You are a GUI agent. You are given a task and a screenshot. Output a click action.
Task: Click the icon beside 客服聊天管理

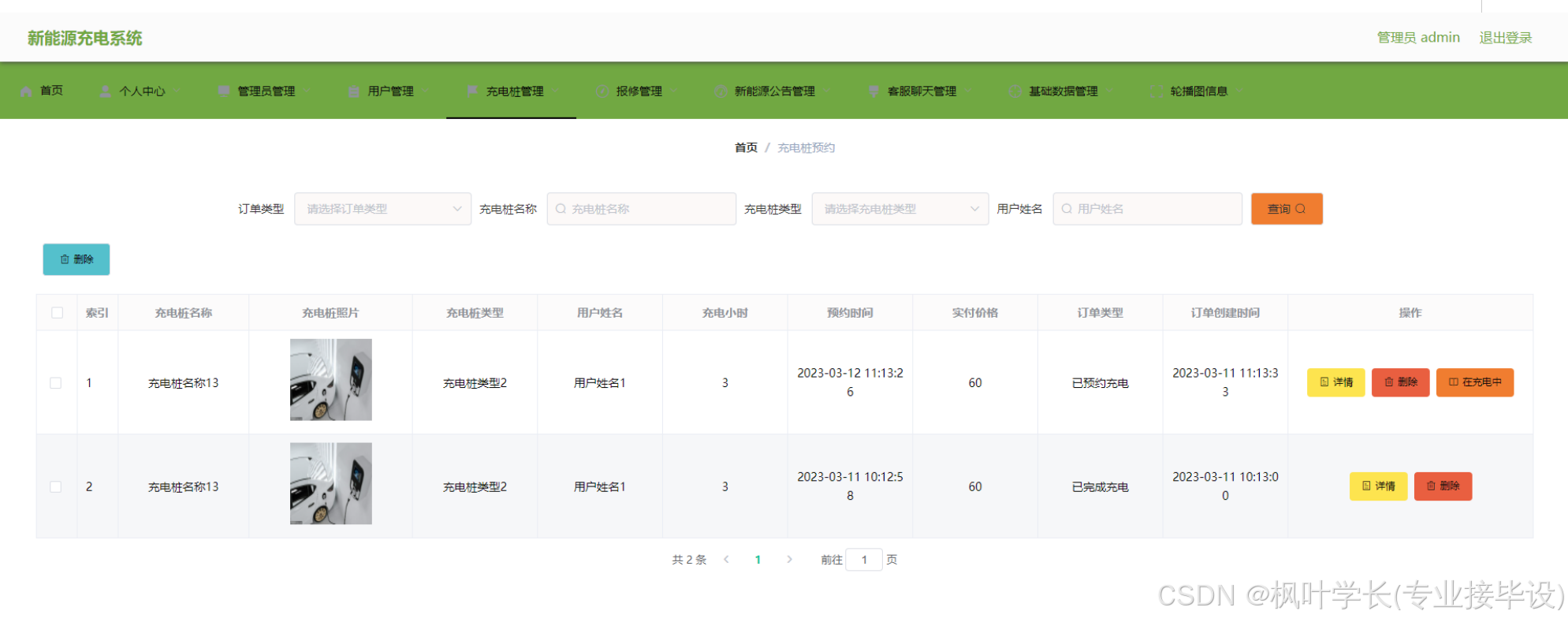pos(873,91)
